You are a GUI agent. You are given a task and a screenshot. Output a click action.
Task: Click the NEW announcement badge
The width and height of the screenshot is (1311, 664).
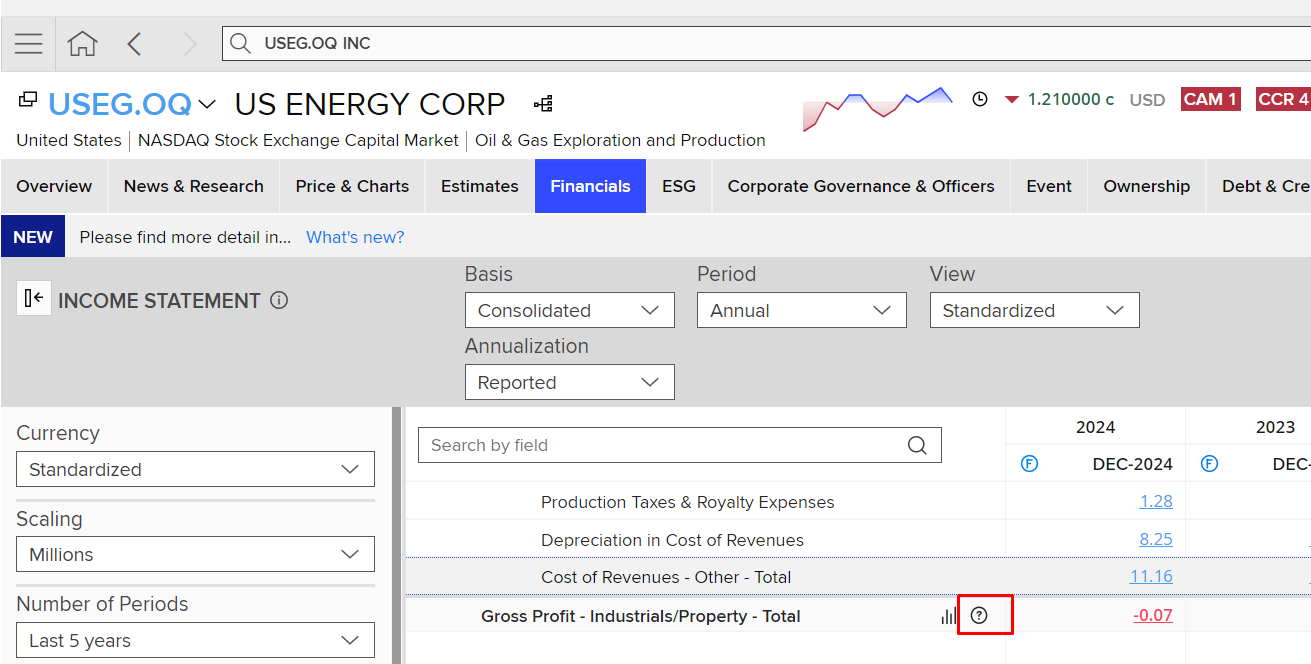pyautogui.click(x=33, y=237)
